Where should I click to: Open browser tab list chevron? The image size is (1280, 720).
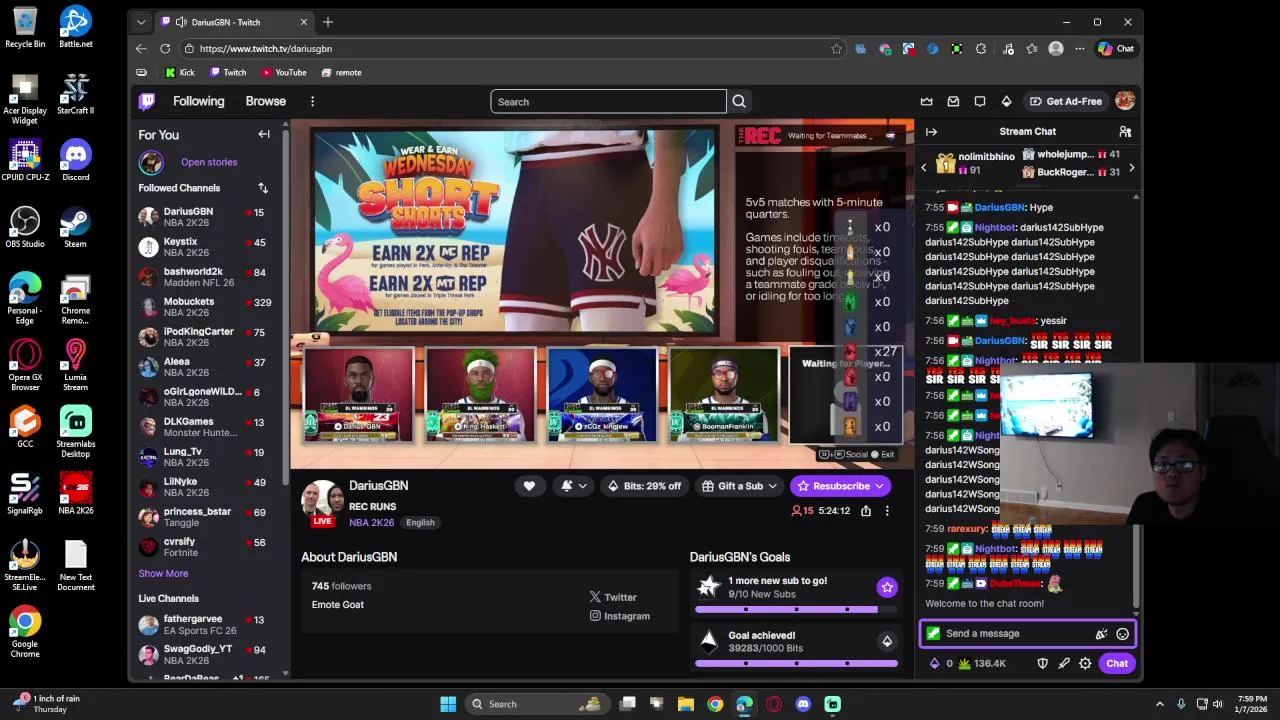[x=141, y=22]
